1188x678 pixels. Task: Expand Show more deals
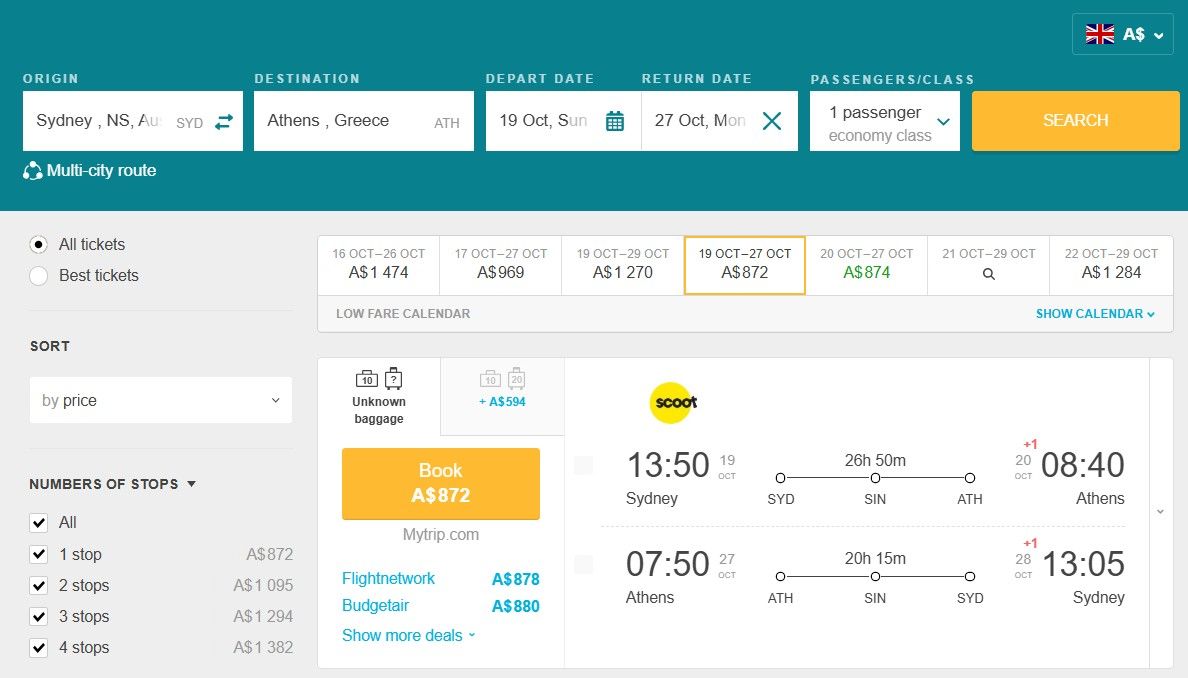coord(408,636)
